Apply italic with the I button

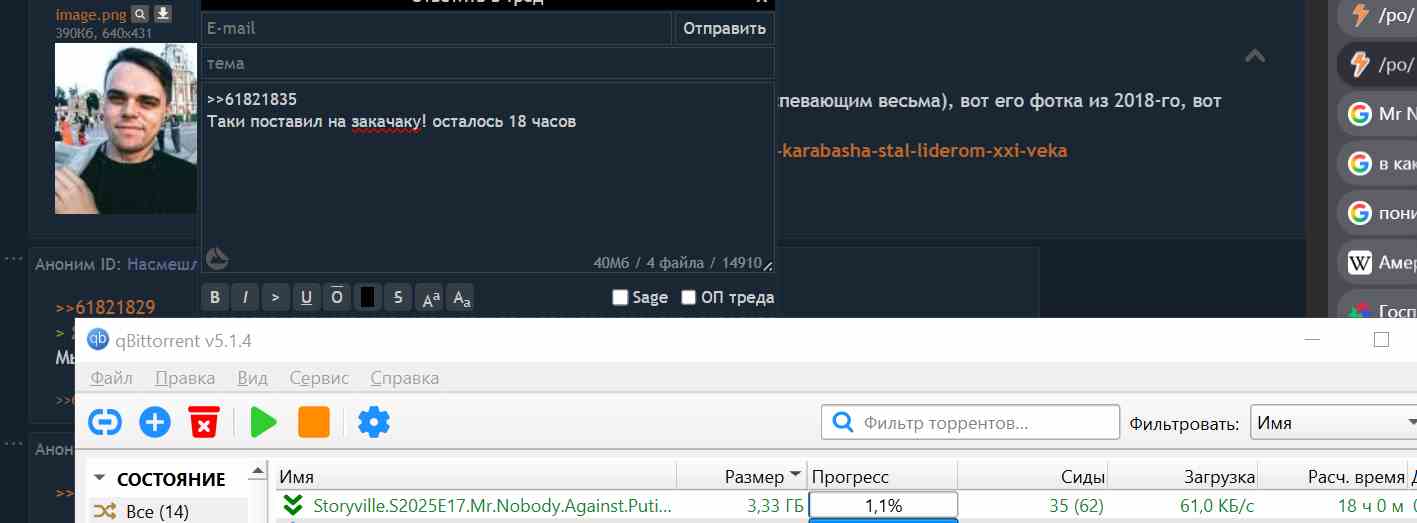click(x=245, y=297)
